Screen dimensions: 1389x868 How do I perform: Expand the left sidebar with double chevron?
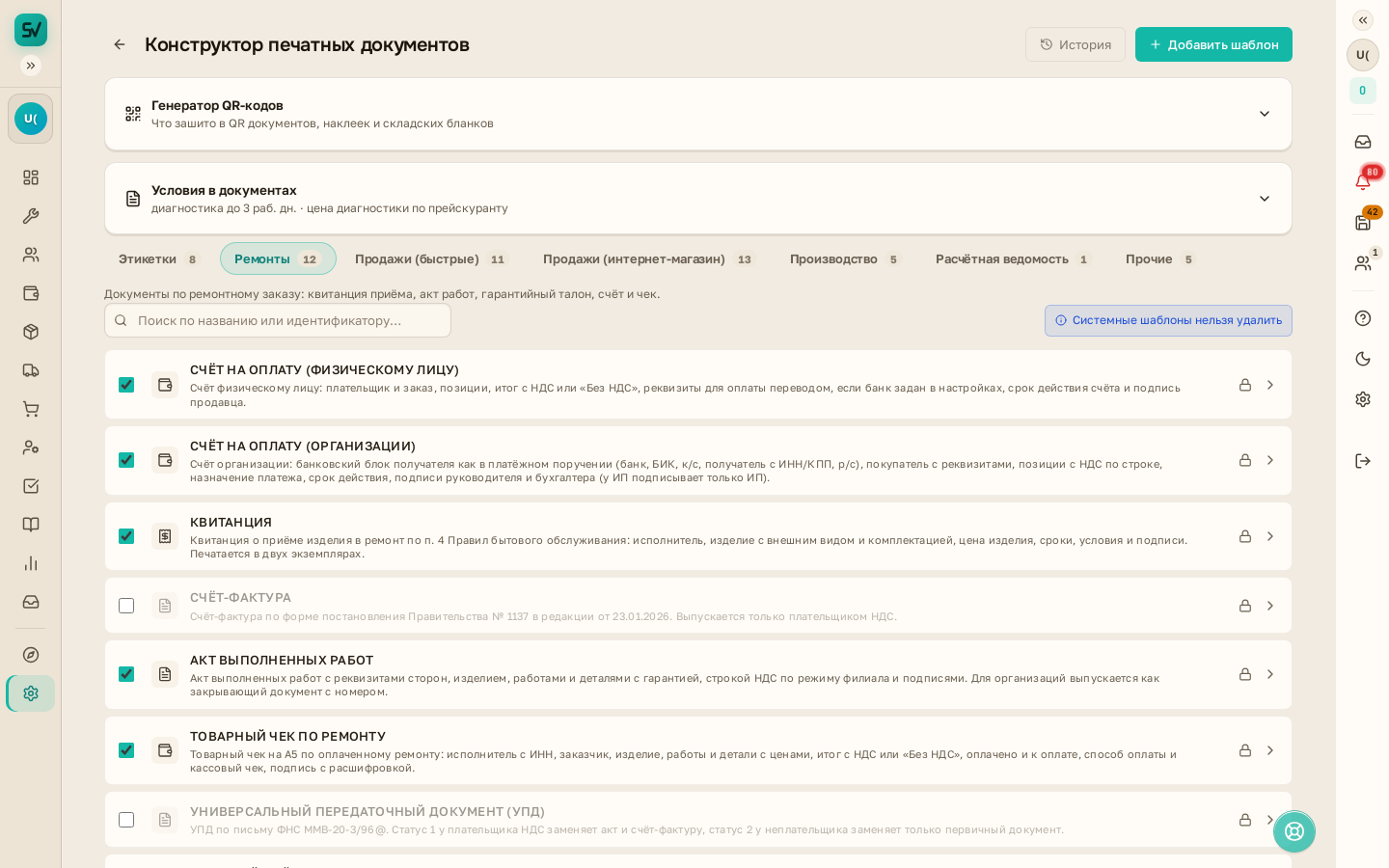tap(31, 66)
